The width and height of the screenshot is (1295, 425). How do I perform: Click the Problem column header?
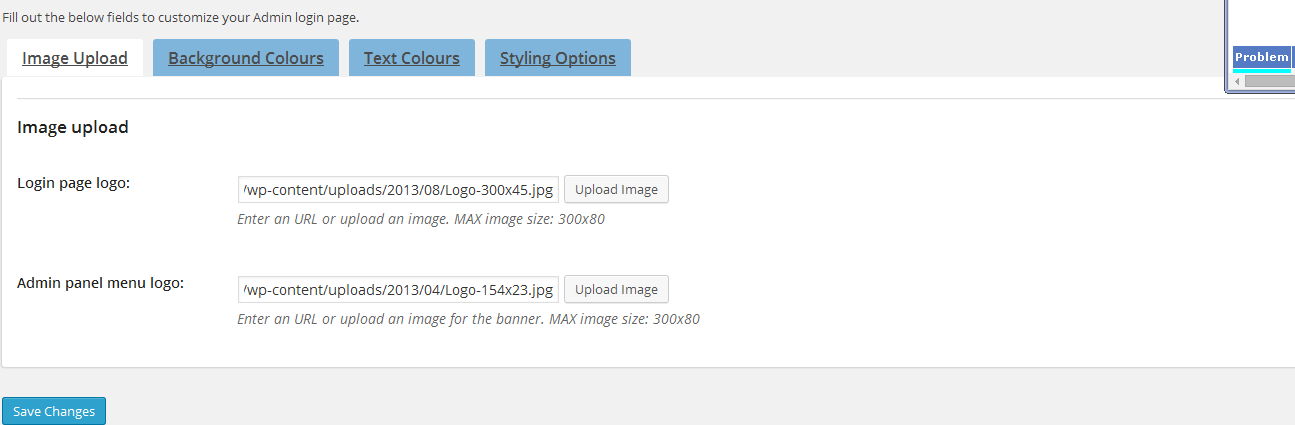point(1262,57)
